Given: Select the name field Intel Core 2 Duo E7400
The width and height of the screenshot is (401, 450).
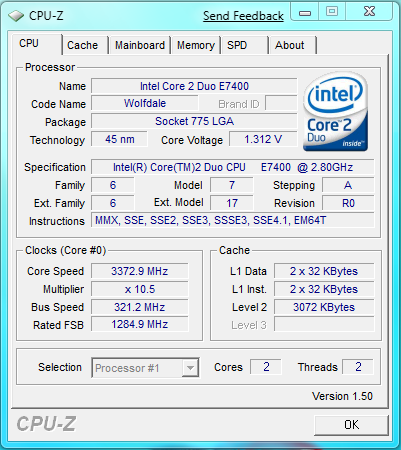Looking at the screenshot, I should point(194,86).
